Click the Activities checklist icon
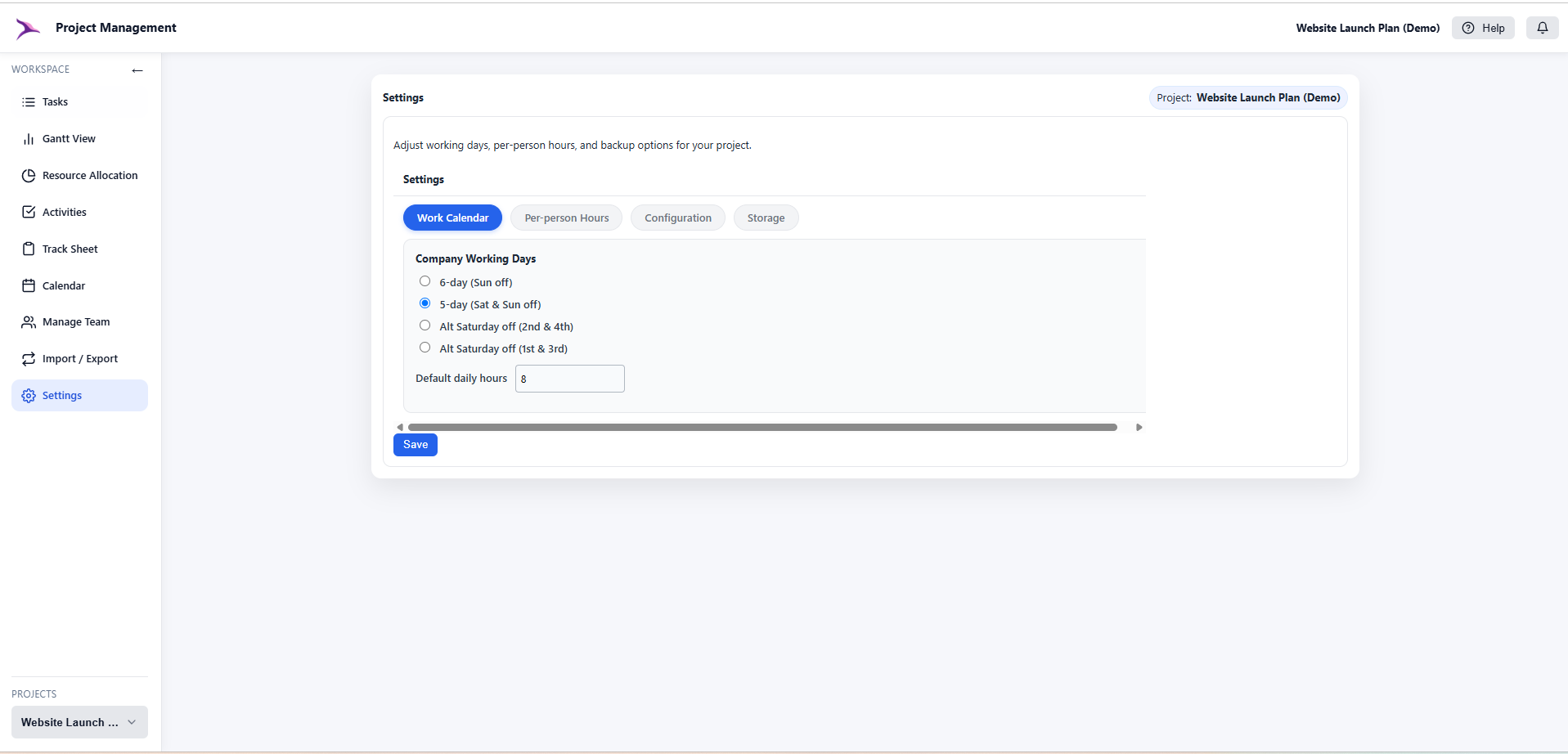The height and width of the screenshot is (754, 1568). [28, 212]
